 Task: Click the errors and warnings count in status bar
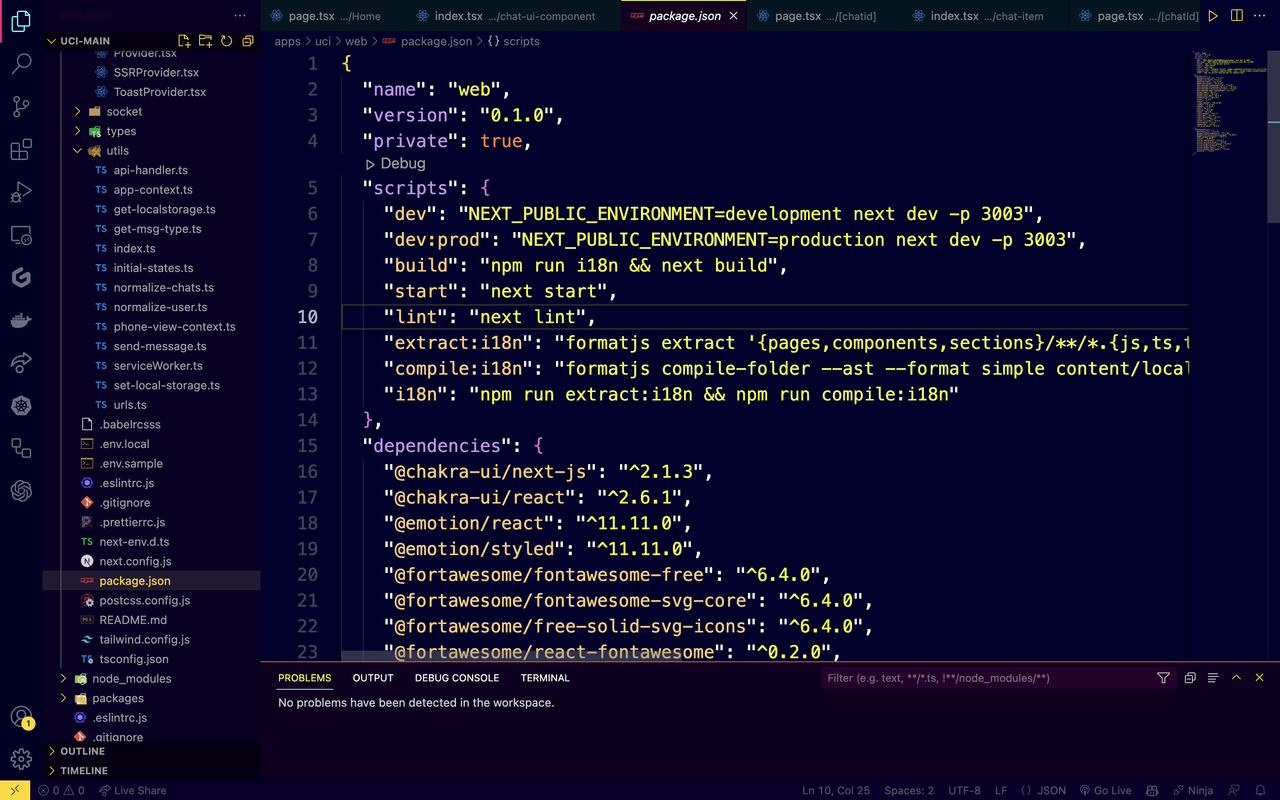(x=61, y=790)
